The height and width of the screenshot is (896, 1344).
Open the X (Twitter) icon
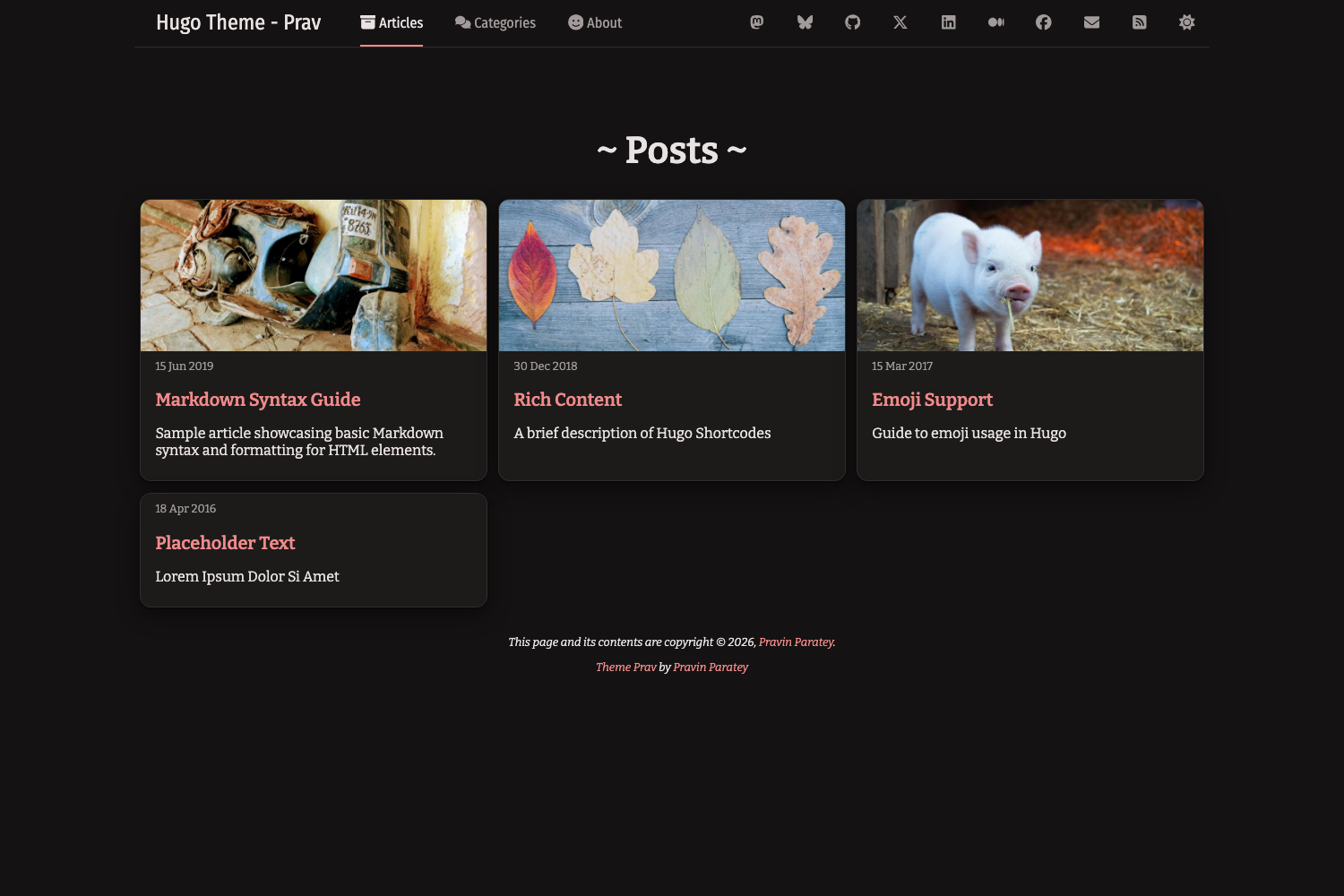900,22
